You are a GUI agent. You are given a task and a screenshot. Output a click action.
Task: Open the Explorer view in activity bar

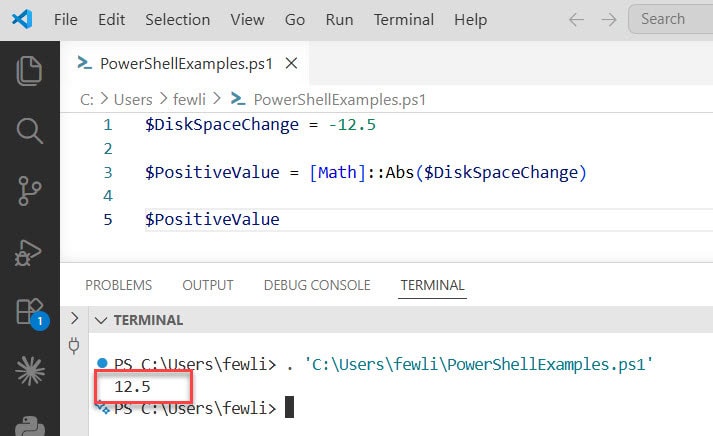(30, 70)
